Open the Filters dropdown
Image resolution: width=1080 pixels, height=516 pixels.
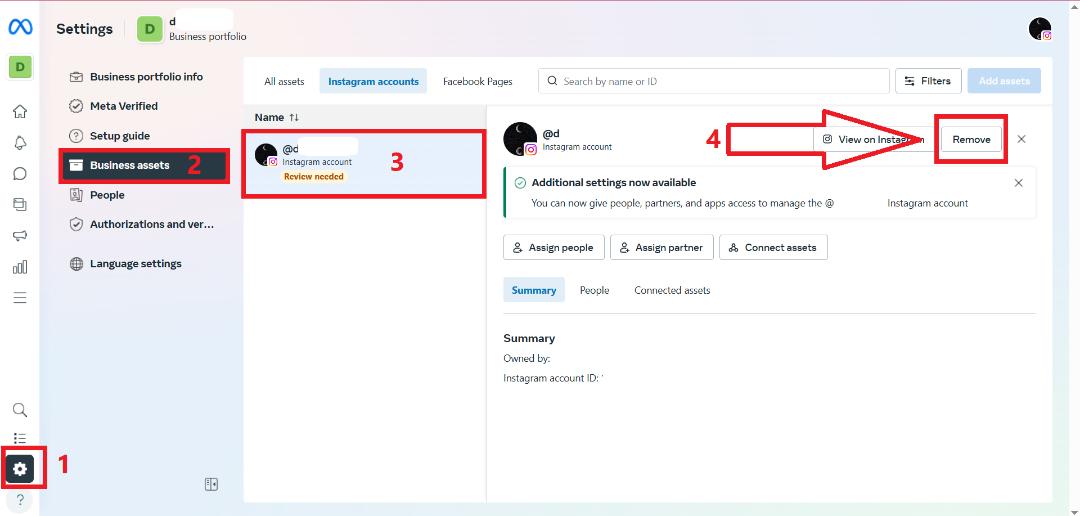point(928,81)
